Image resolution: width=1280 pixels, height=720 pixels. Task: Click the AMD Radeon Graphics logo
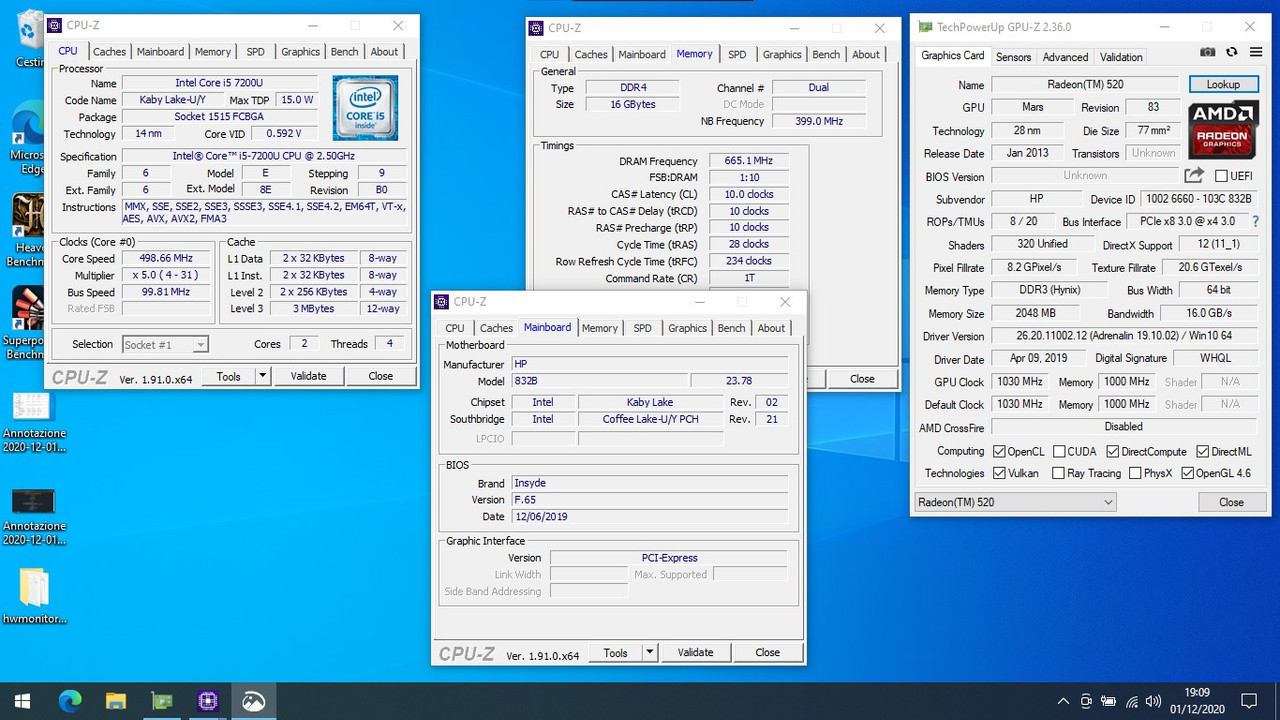click(x=1222, y=128)
